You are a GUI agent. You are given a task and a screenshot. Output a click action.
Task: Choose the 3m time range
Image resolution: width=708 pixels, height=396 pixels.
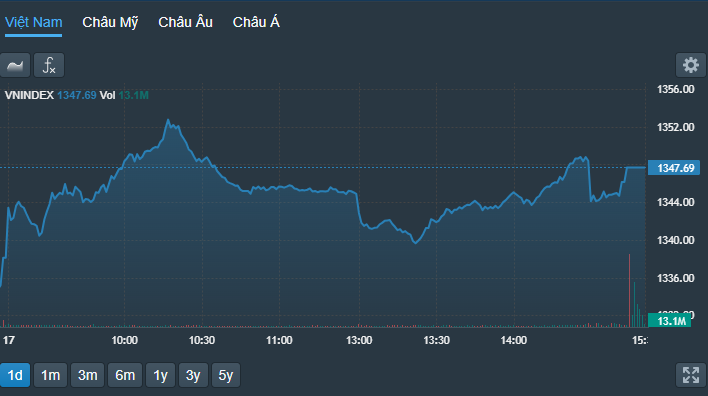coord(88,375)
